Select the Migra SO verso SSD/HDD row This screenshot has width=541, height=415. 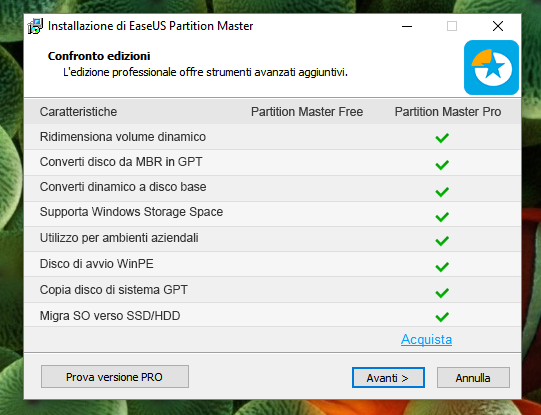point(272,315)
